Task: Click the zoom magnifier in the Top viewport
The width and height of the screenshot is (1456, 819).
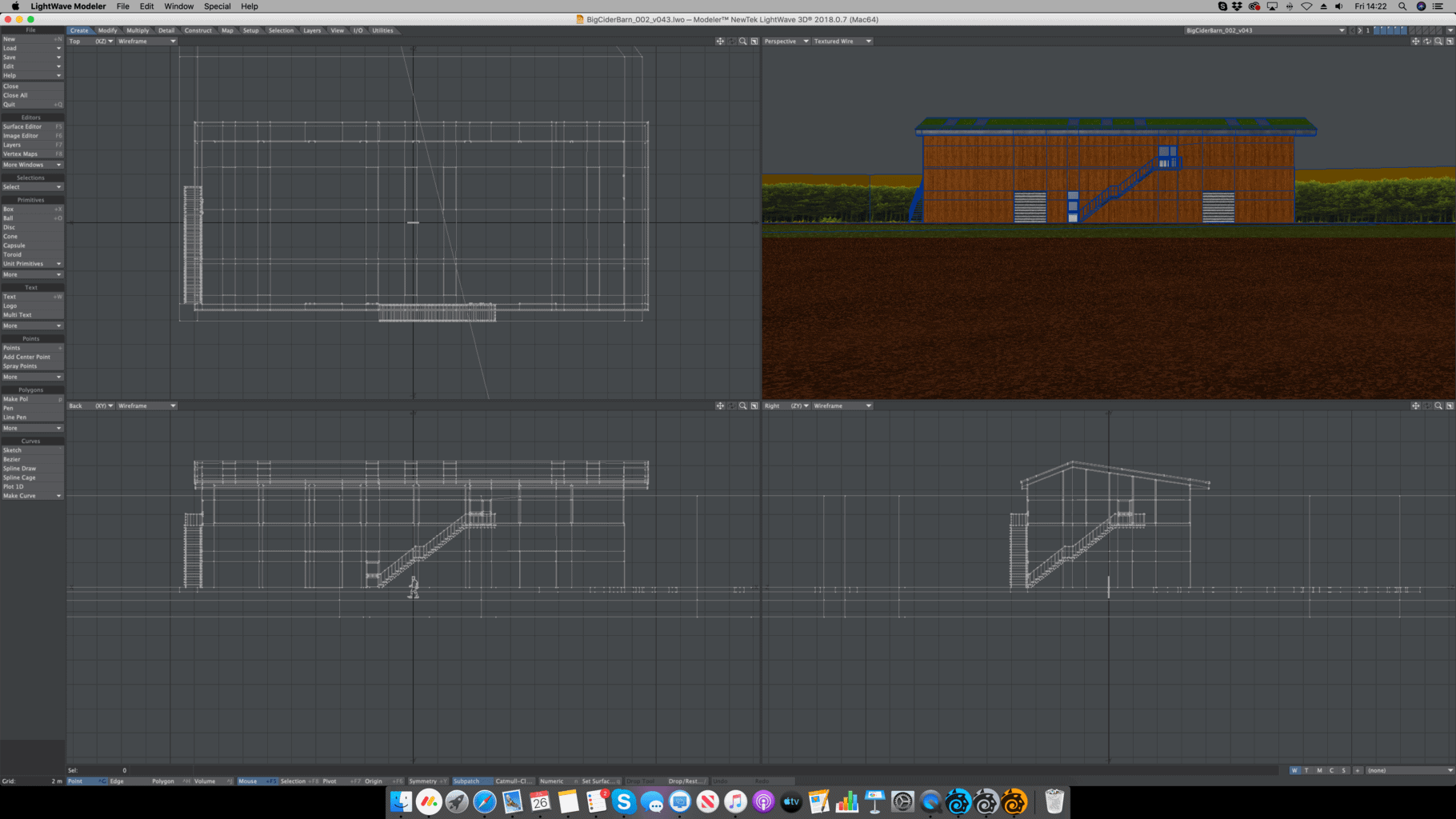Action: [x=742, y=41]
